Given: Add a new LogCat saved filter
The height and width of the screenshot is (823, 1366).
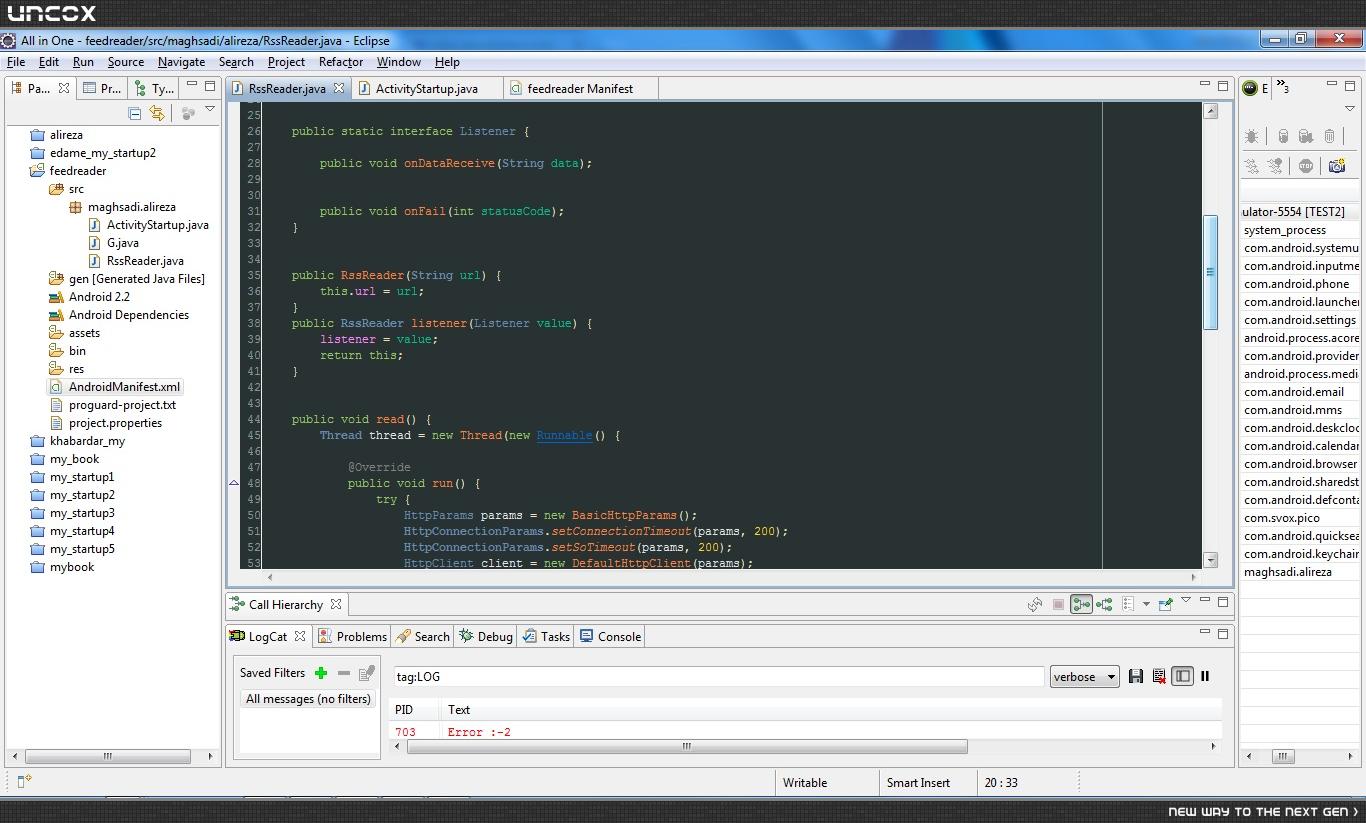Looking at the screenshot, I should tap(321, 673).
